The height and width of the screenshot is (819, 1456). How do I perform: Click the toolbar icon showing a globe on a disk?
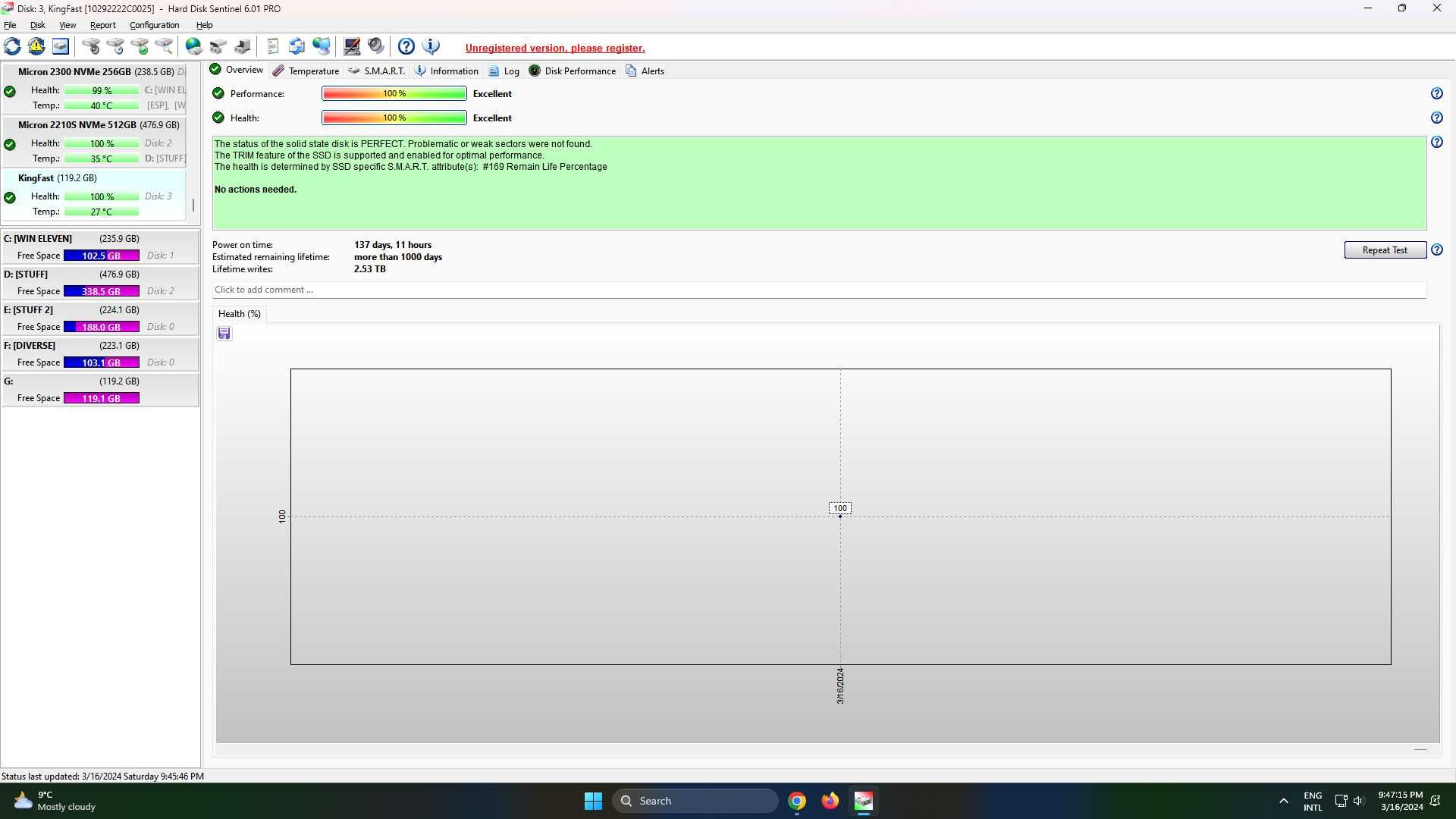pos(194,46)
